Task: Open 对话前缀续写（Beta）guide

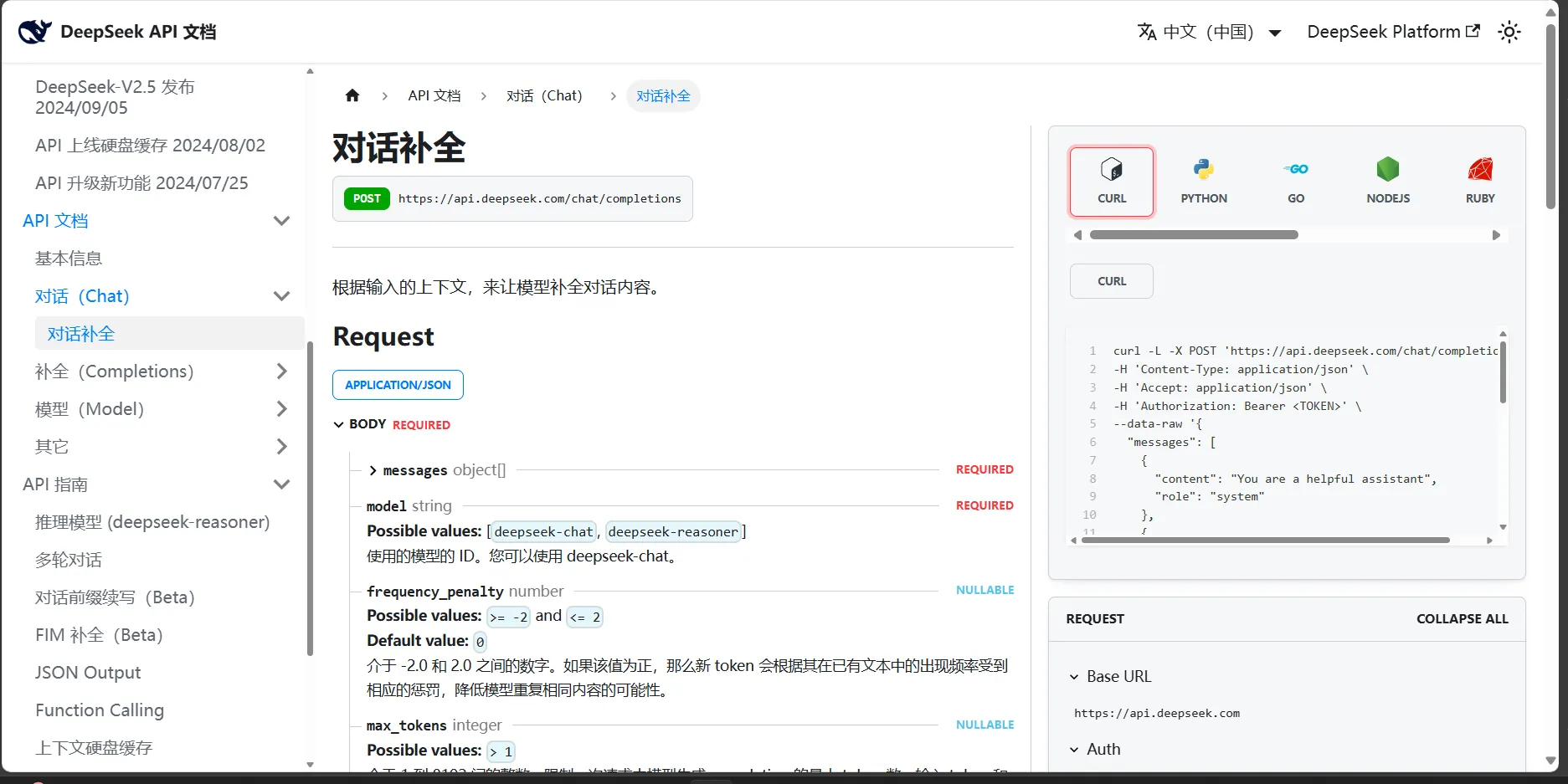Action: [116, 597]
